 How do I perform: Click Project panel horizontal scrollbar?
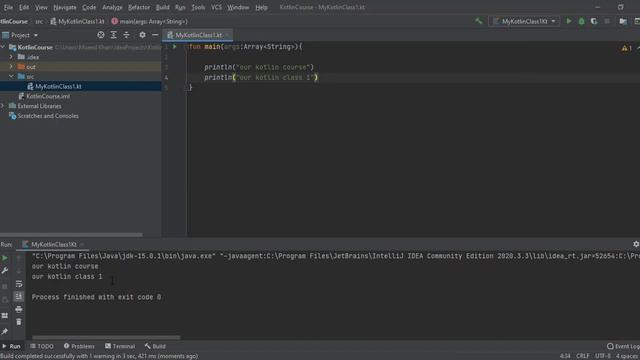(x=71, y=235)
